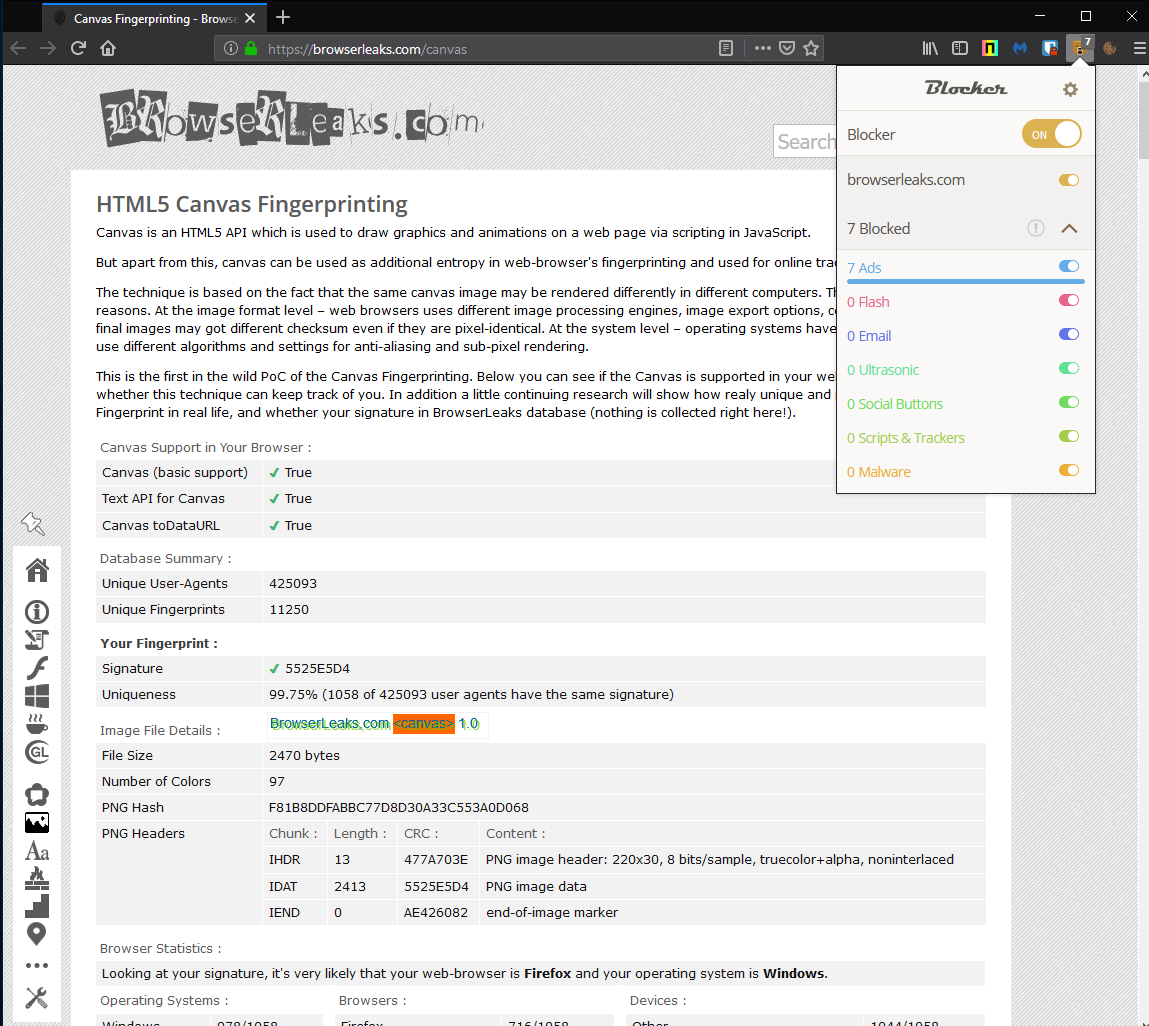Save page to Pocket icon
The width and height of the screenshot is (1149, 1026).
(x=787, y=48)
